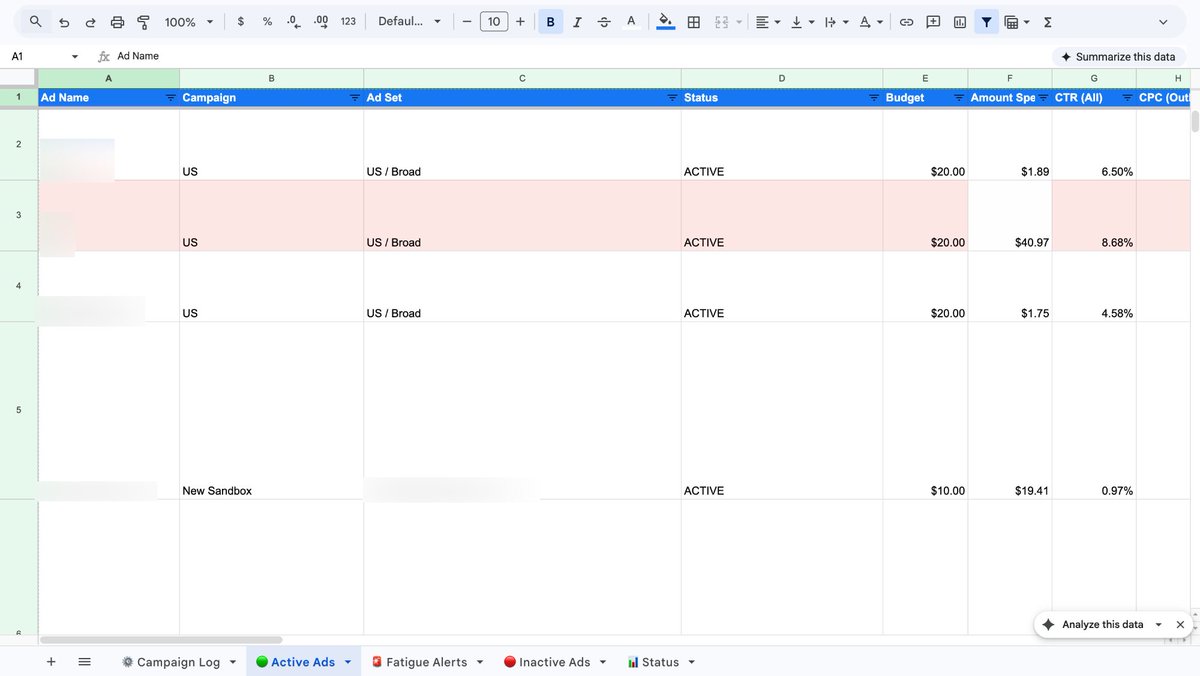Decrease decimal places icon
This screenshot has width=1200, height=676.
point(293,21)
